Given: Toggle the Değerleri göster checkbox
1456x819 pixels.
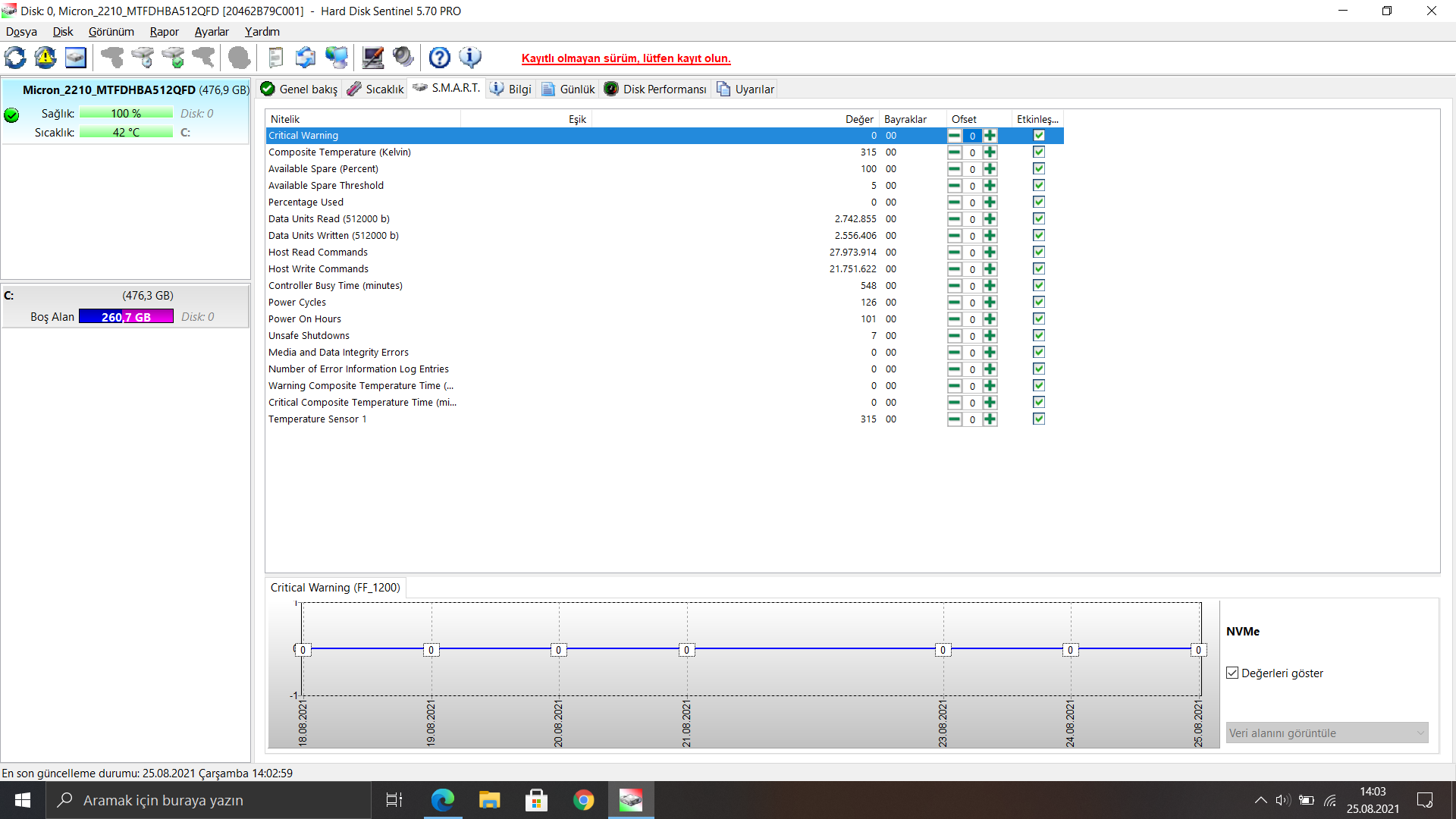Looking at the screenshot, I should point(1232,673).
